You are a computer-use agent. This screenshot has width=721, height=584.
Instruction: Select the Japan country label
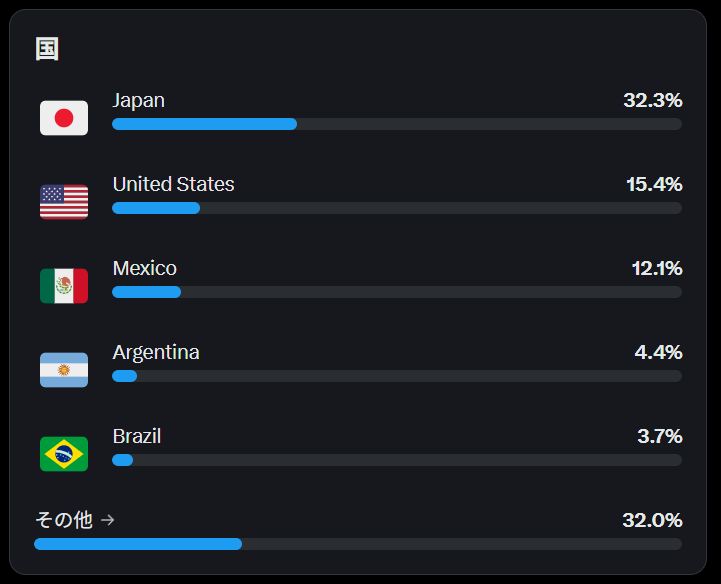pos(138,100)
